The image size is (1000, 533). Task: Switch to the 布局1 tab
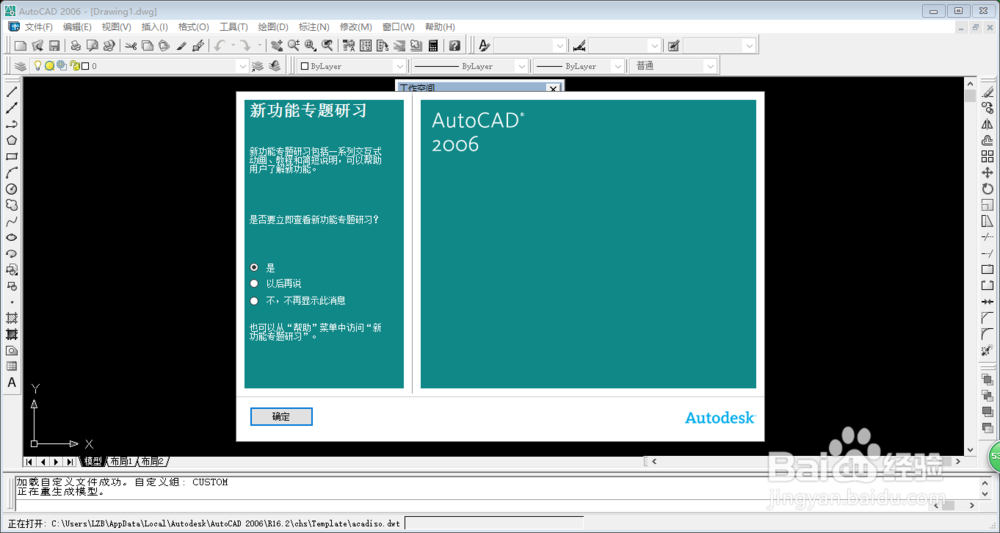(x=121, y=461)
